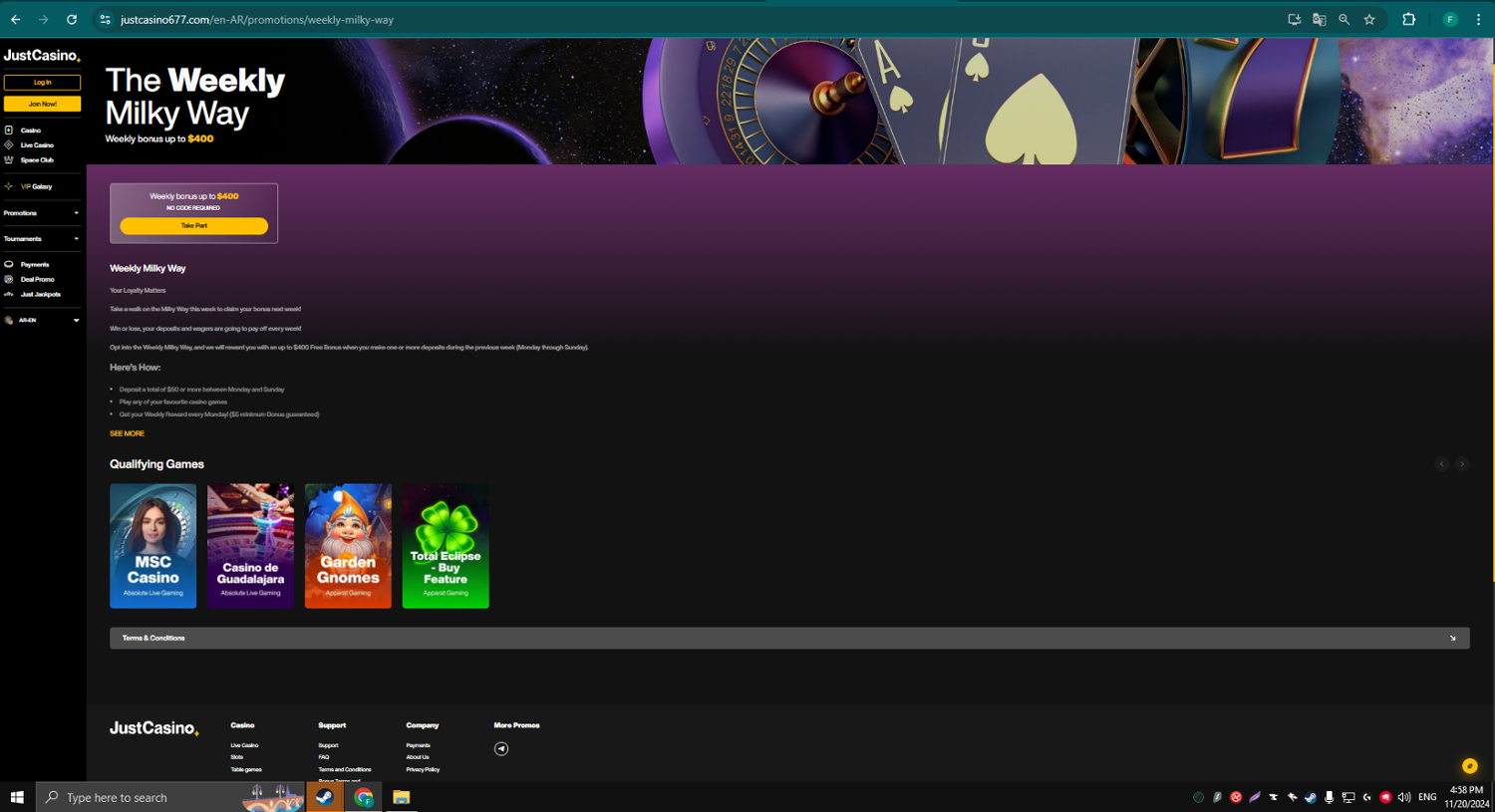Open the footer Terms and Conditions link

(x=345, y=769)
